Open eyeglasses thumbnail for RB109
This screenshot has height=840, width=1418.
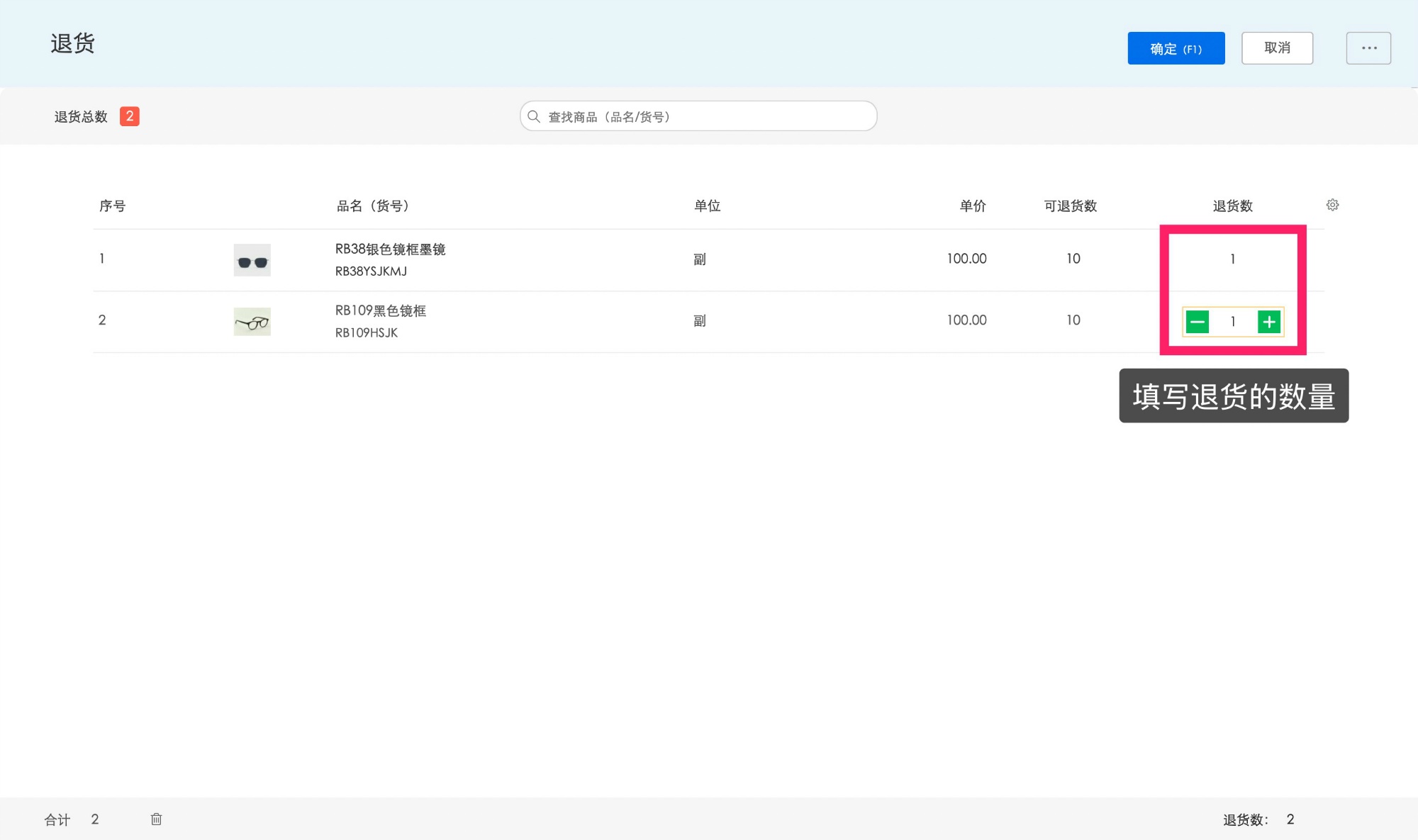click(x=252, y=322)
